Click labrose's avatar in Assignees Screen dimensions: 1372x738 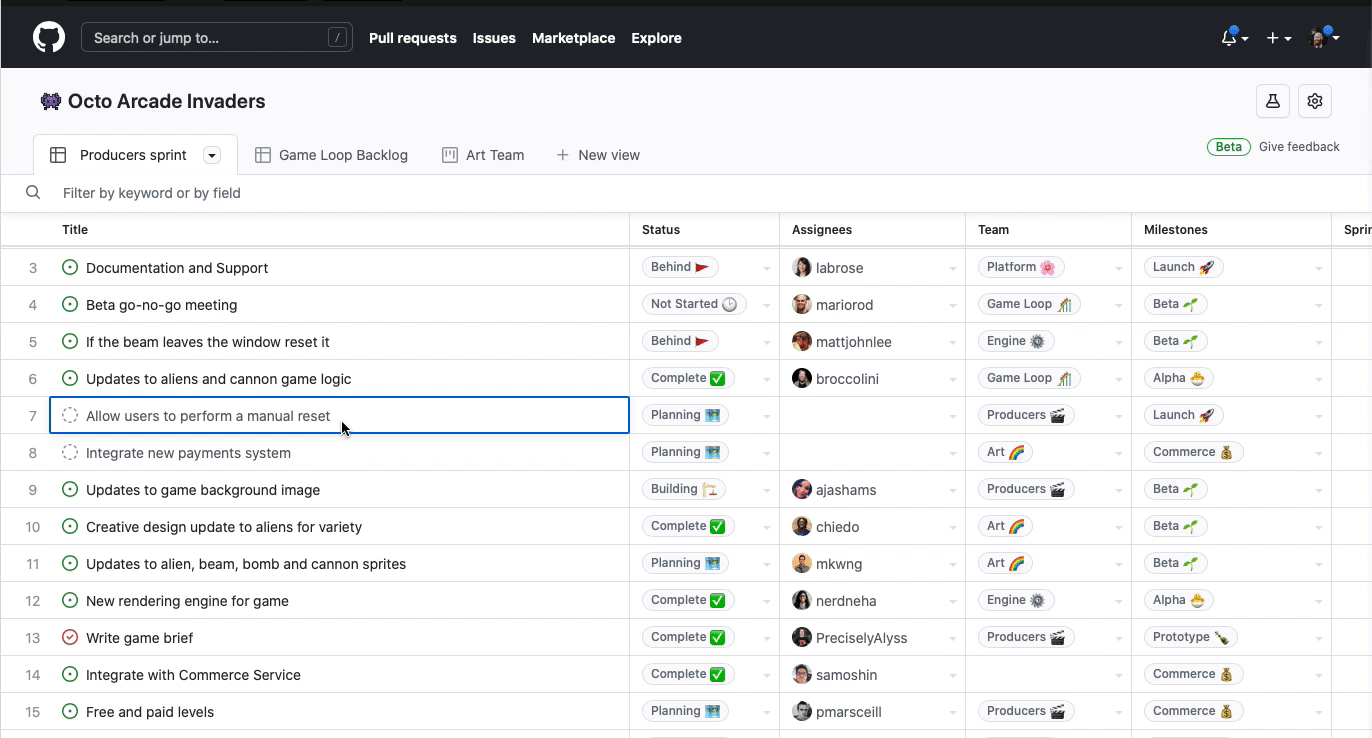[x=802, y=268]
